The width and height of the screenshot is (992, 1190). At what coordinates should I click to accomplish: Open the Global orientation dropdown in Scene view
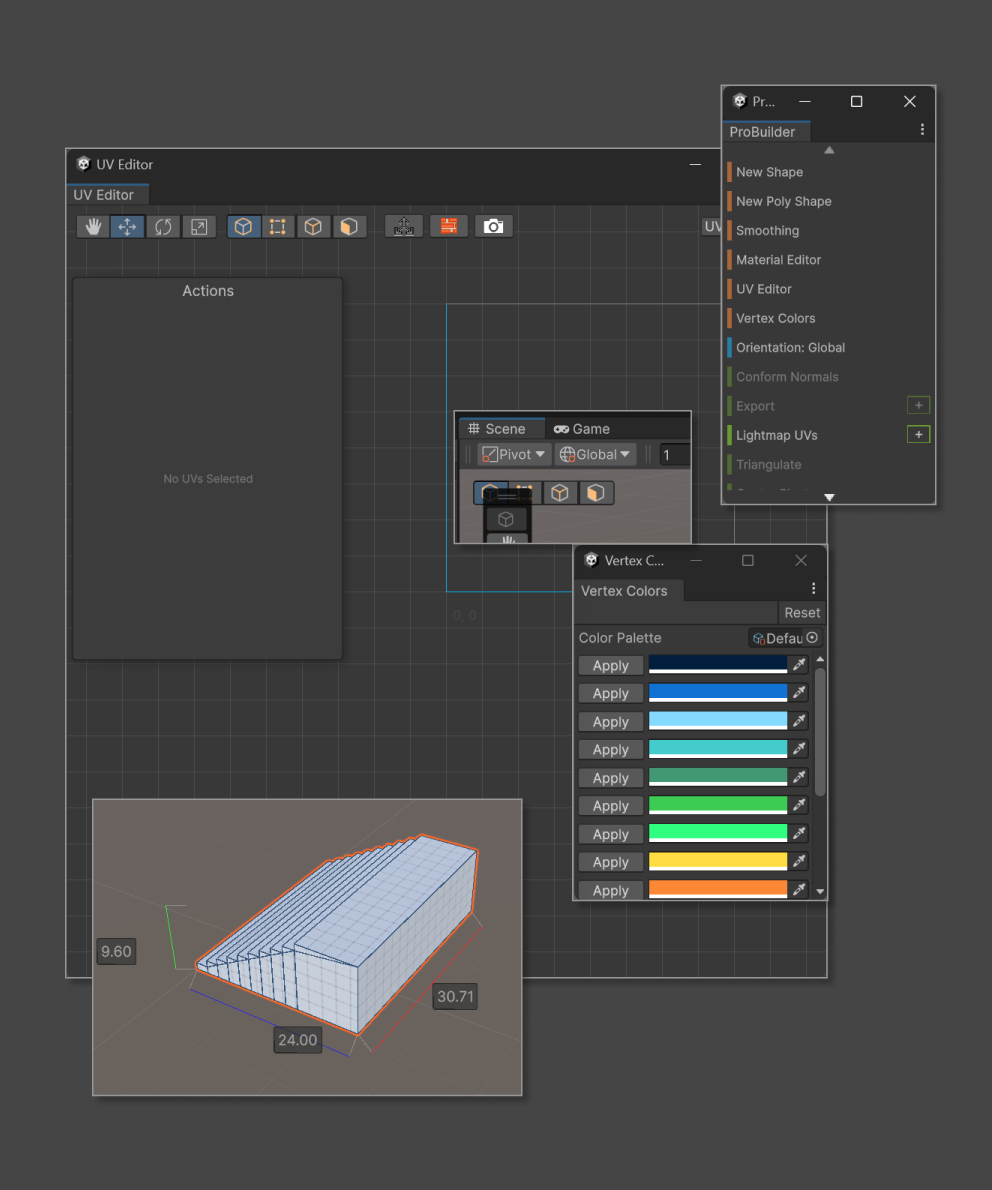click(x=596, y=455)
